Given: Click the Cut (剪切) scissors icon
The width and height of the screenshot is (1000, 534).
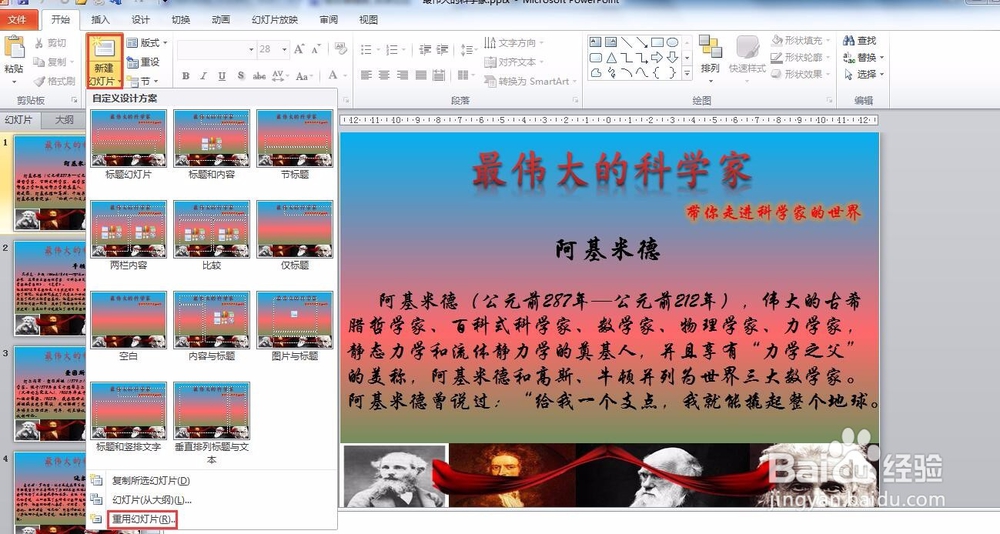Looking at the screenshot, I should [40, 43].
